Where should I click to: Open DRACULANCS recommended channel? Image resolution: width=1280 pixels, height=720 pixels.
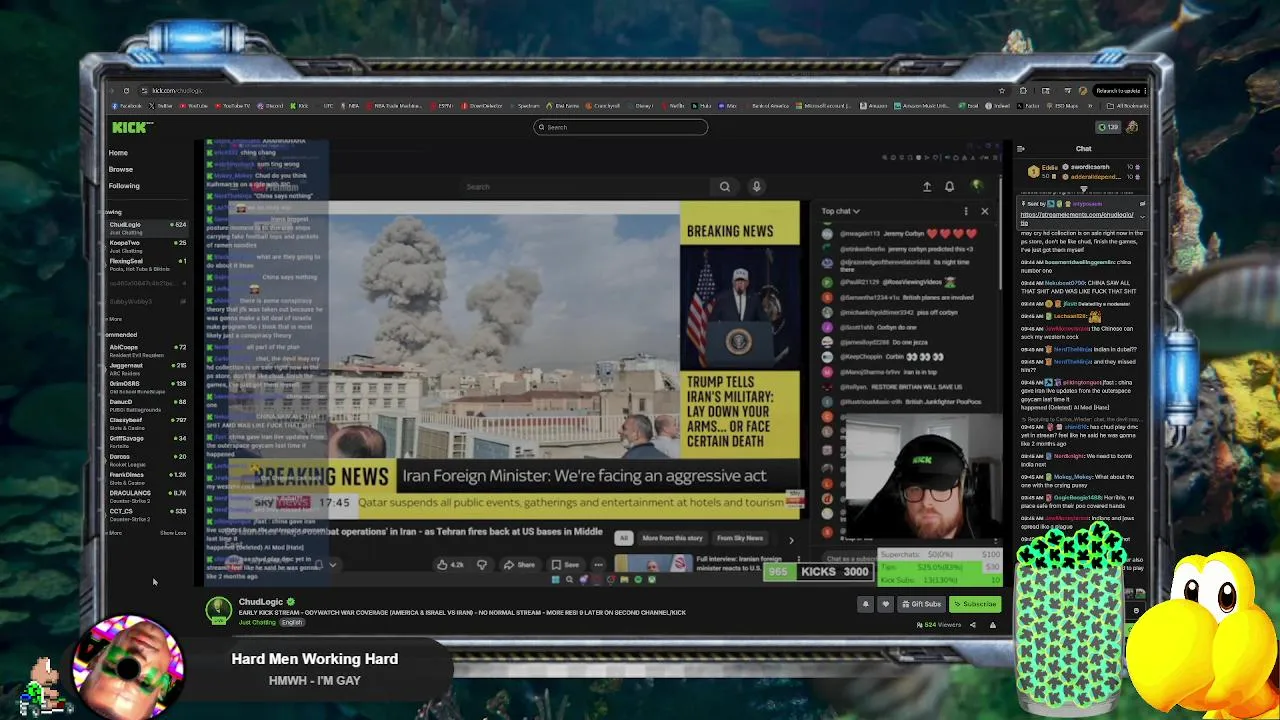147,495
